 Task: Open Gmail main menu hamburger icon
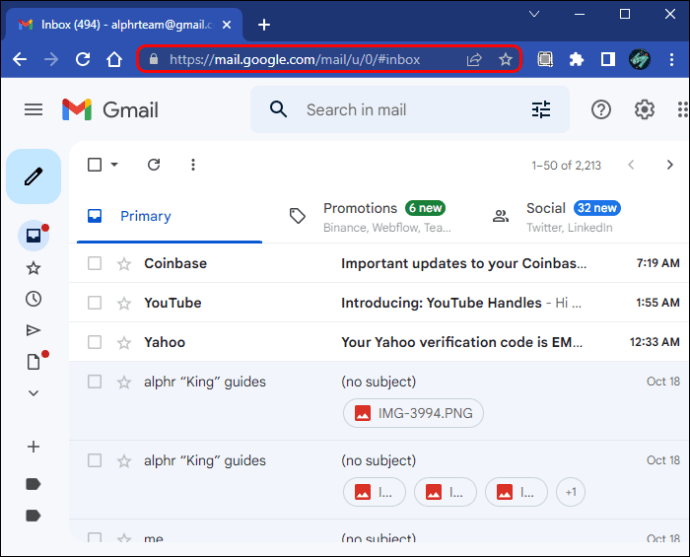click(33, 110)
